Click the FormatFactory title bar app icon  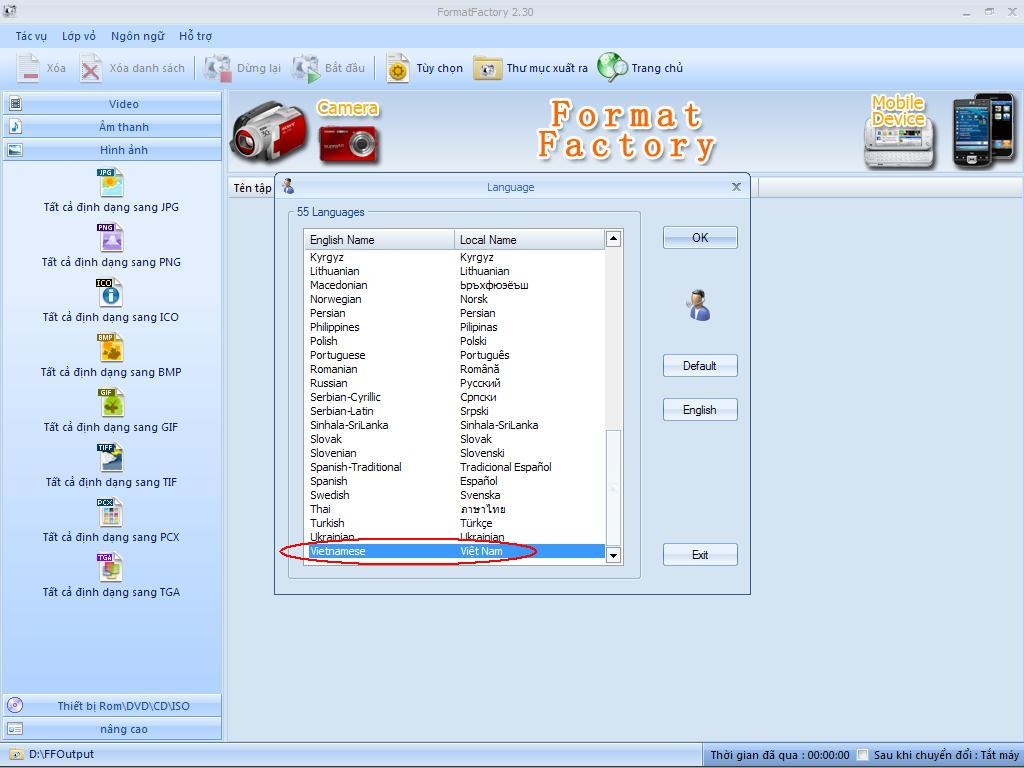coord(9,11)
